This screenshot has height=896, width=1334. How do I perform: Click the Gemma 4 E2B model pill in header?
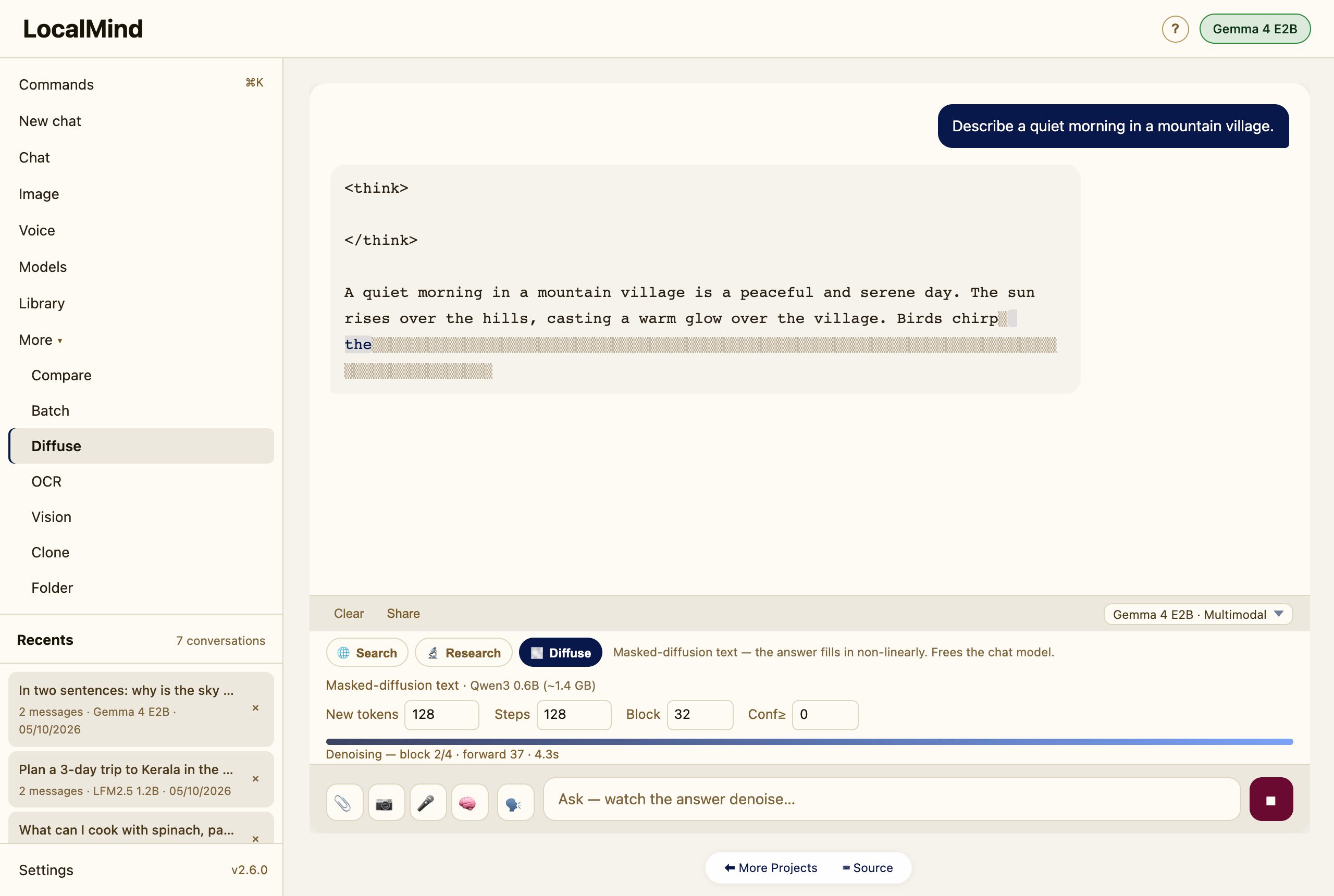1255,29
